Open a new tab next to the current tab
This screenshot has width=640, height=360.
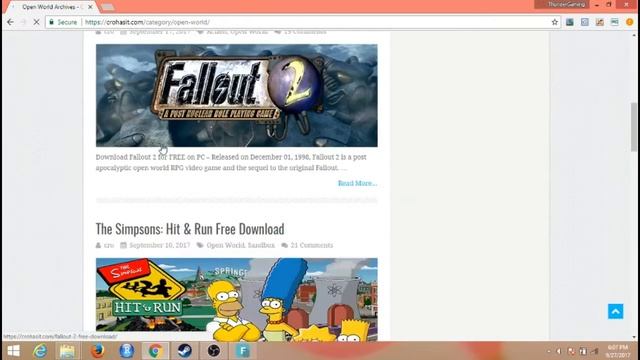click(107, 7)
